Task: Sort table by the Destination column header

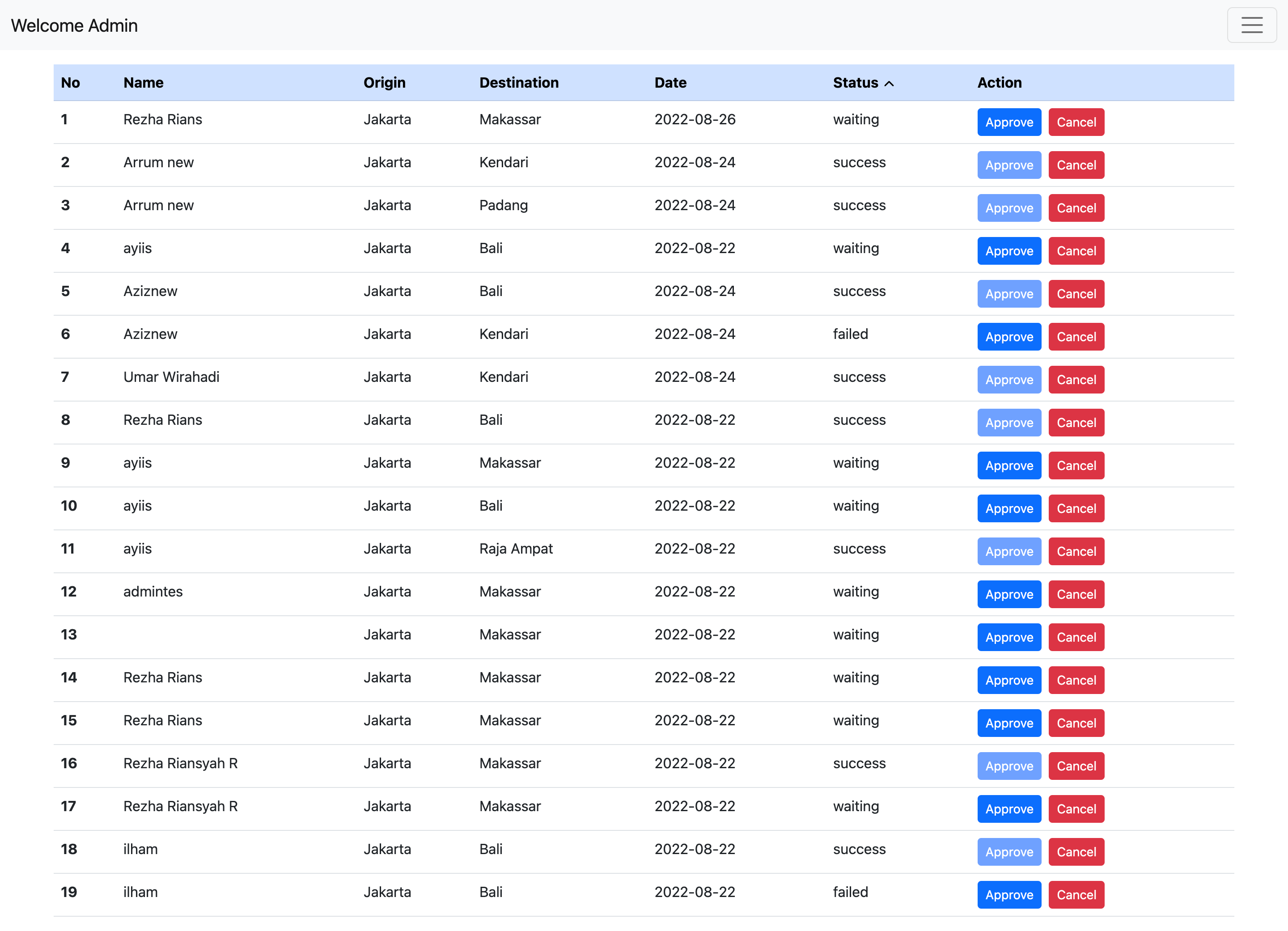Action: [518, 82]
